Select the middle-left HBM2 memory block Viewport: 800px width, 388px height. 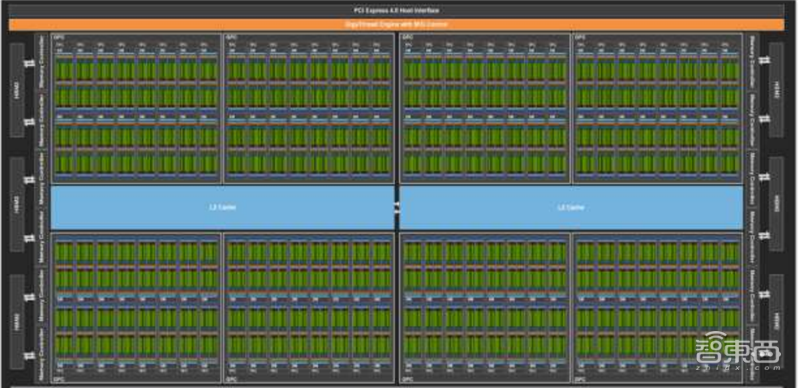[x=17, y=204]
